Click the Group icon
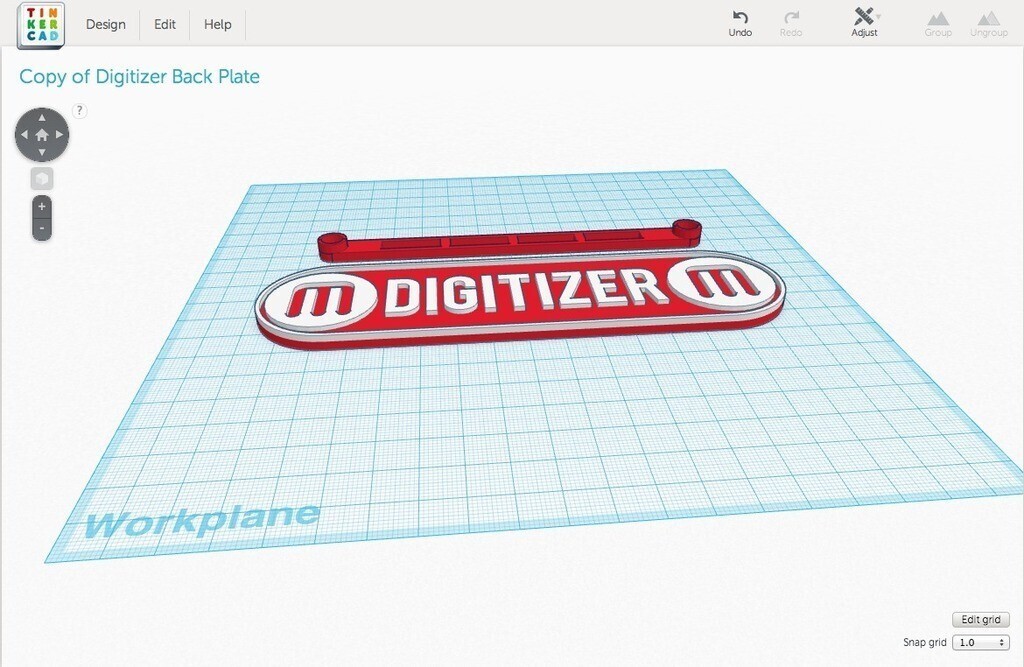This screenshot has height=667, width=1024. click(938, 24)
